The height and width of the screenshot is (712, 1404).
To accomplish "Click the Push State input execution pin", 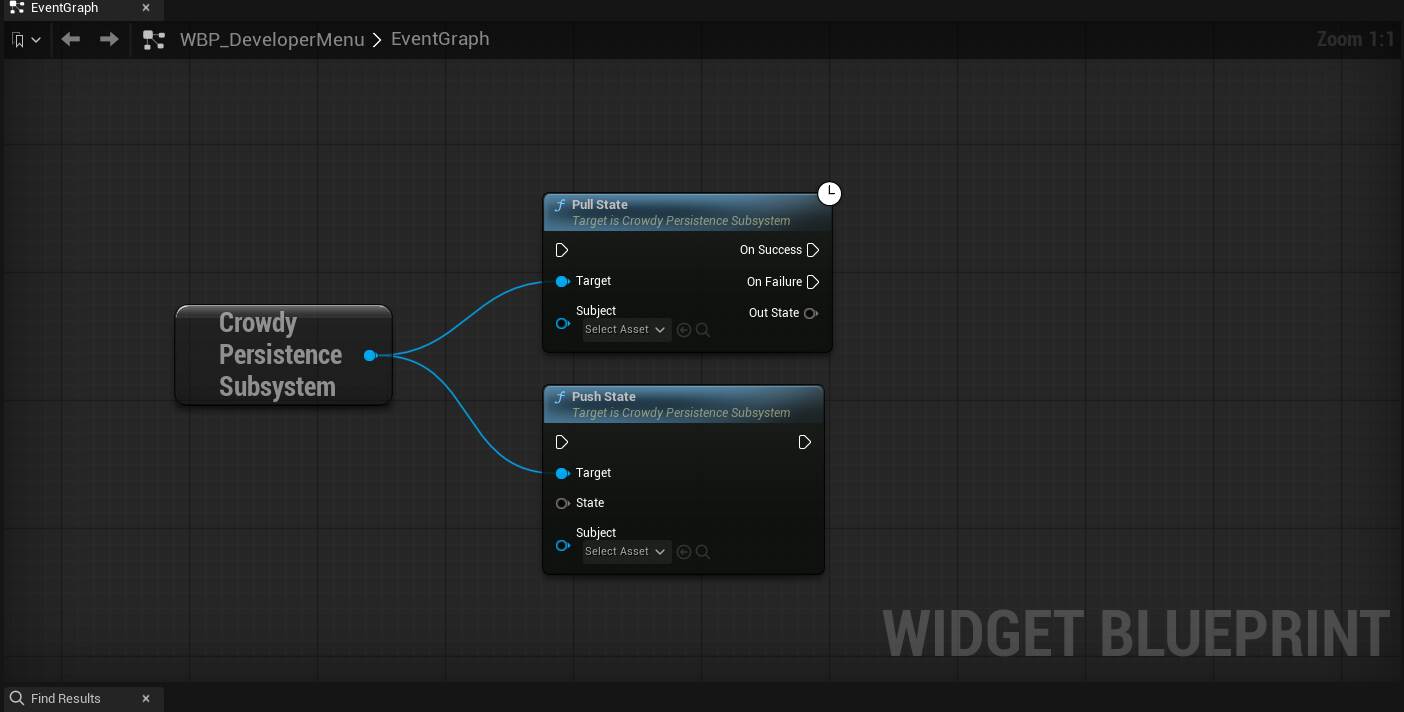I will tap(562, 442).
